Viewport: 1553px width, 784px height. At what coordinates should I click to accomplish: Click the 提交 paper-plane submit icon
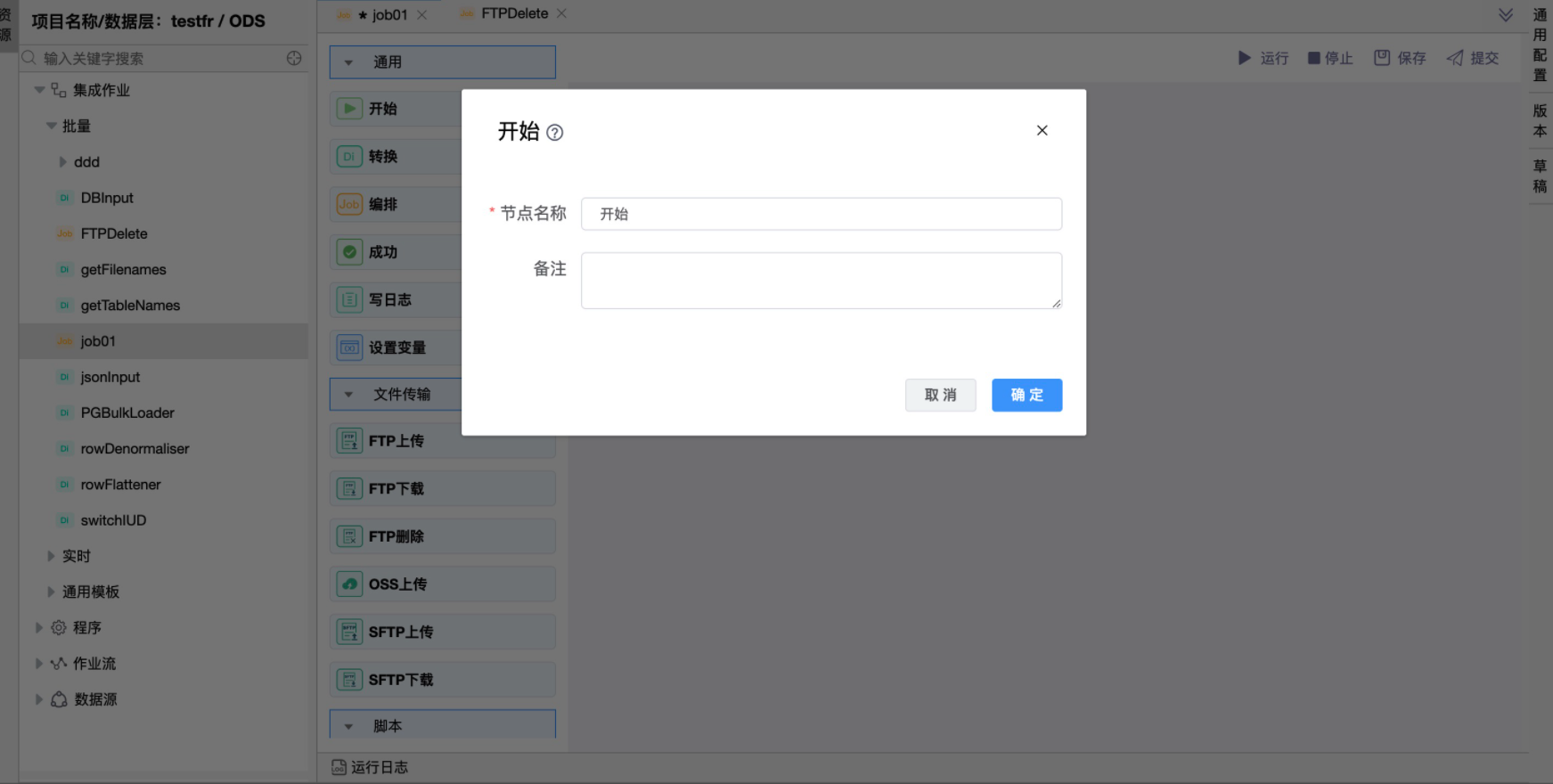1455,58
